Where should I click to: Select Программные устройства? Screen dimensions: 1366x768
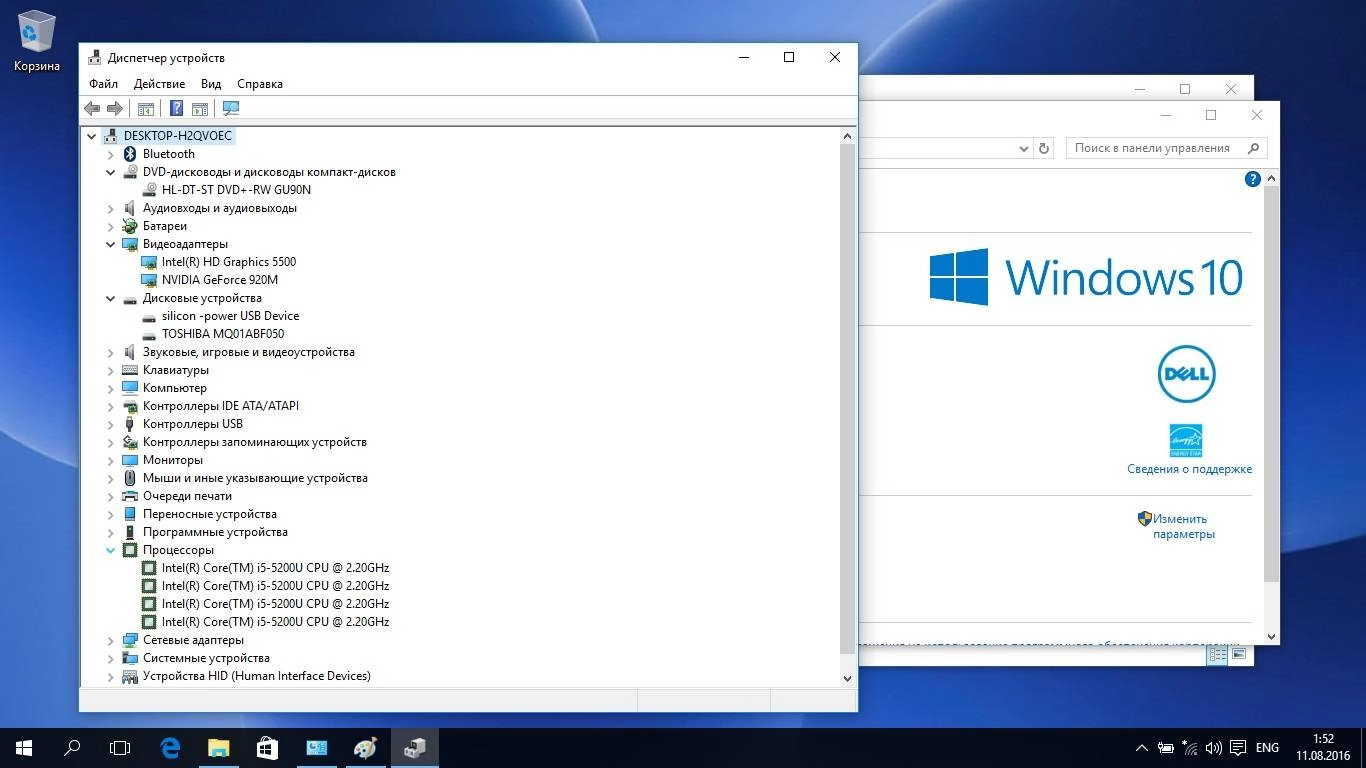point(215,532)
